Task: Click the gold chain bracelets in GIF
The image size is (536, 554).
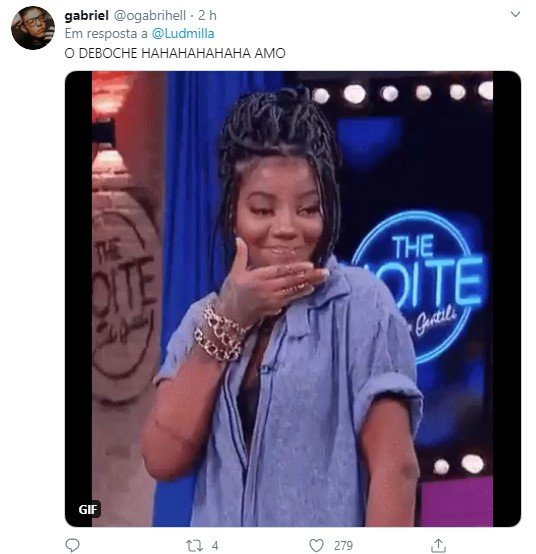Action: pos(221,334)
